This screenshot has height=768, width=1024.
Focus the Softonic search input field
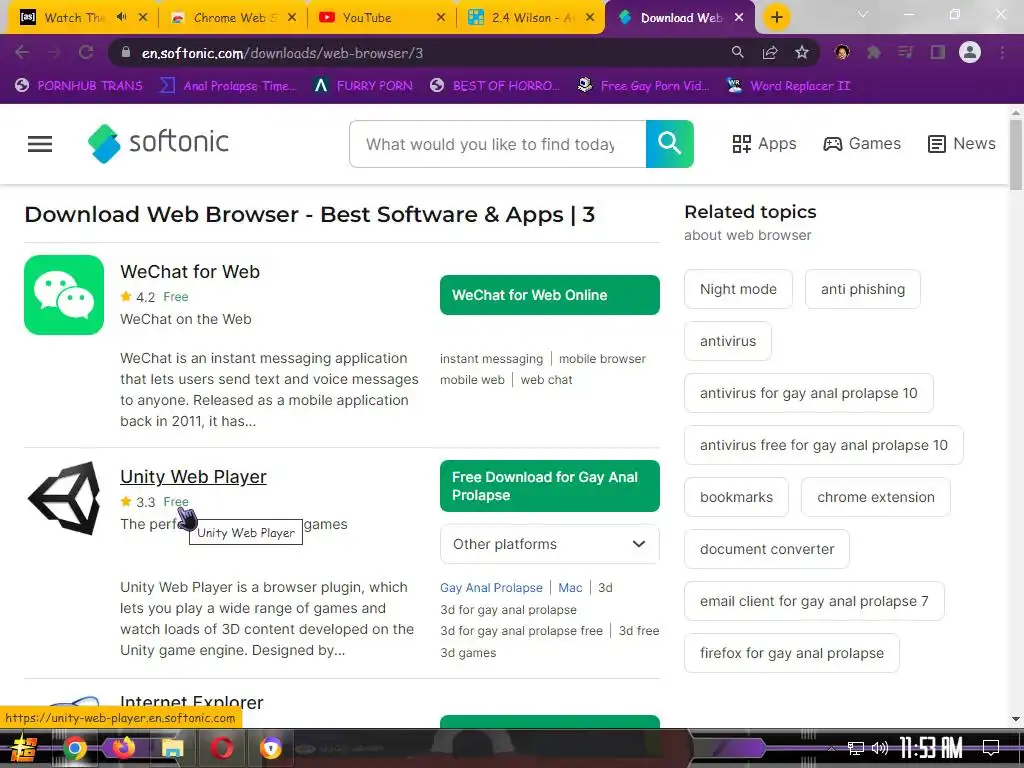point(498,144)
